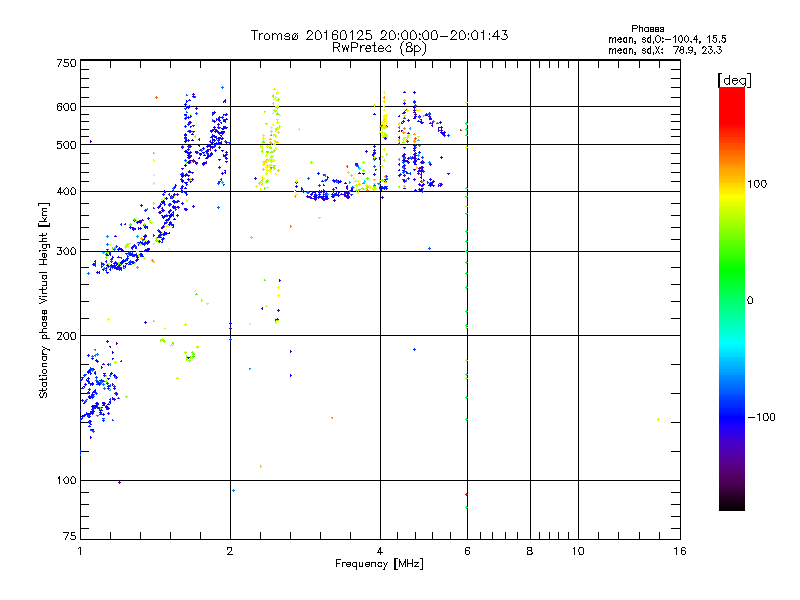Image resolution: width=800 pixels, height=600 pixels.
Task: Select the 'mean, sd,X: 78.9, 23.3' statistics line
Action: click(665, 50)
